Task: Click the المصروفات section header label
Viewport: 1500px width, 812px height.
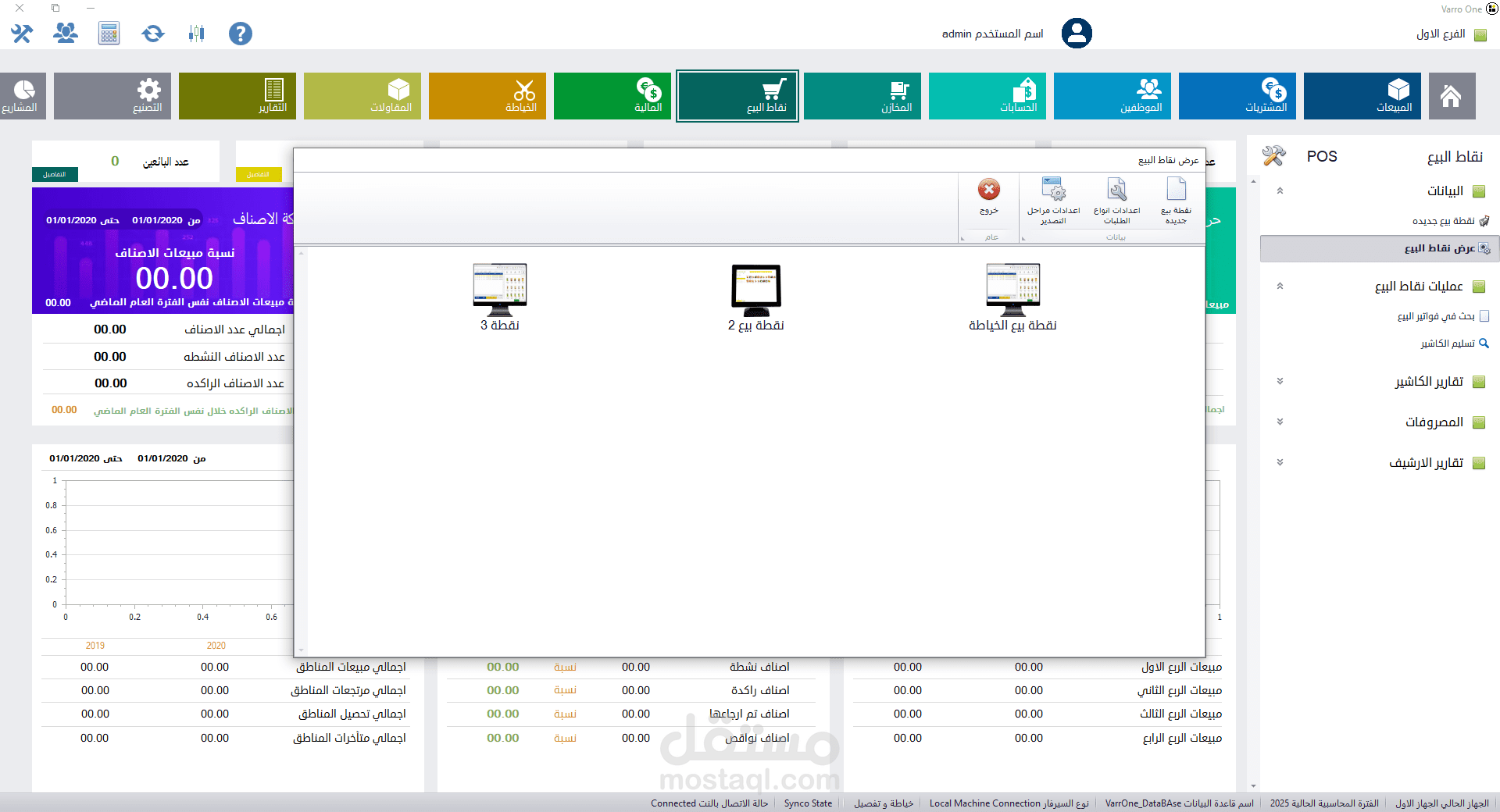Action: pos(1434,422)
